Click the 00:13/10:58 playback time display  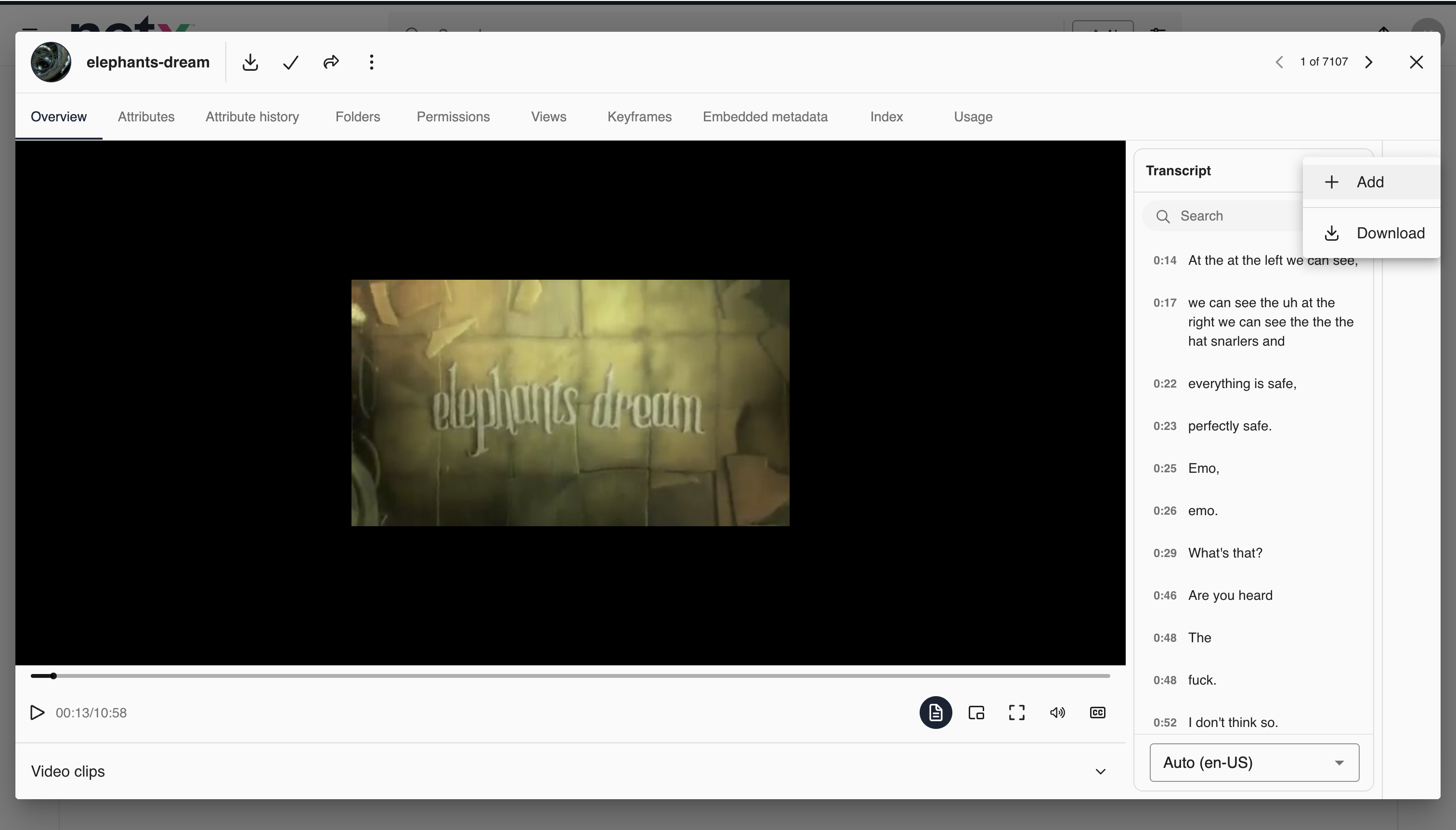tap(91, 713)
